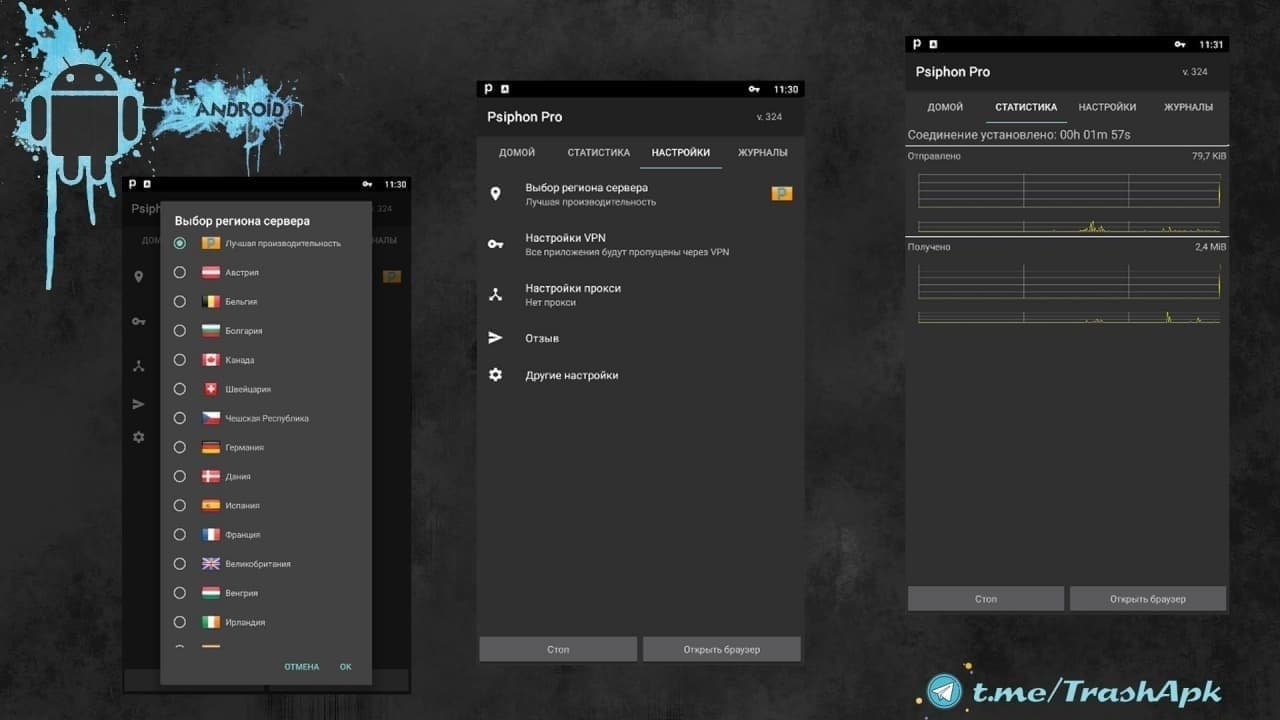The image size is (1280, 720).
Task: Click the Hungary flag icon
Action: (x=211, y=592)
